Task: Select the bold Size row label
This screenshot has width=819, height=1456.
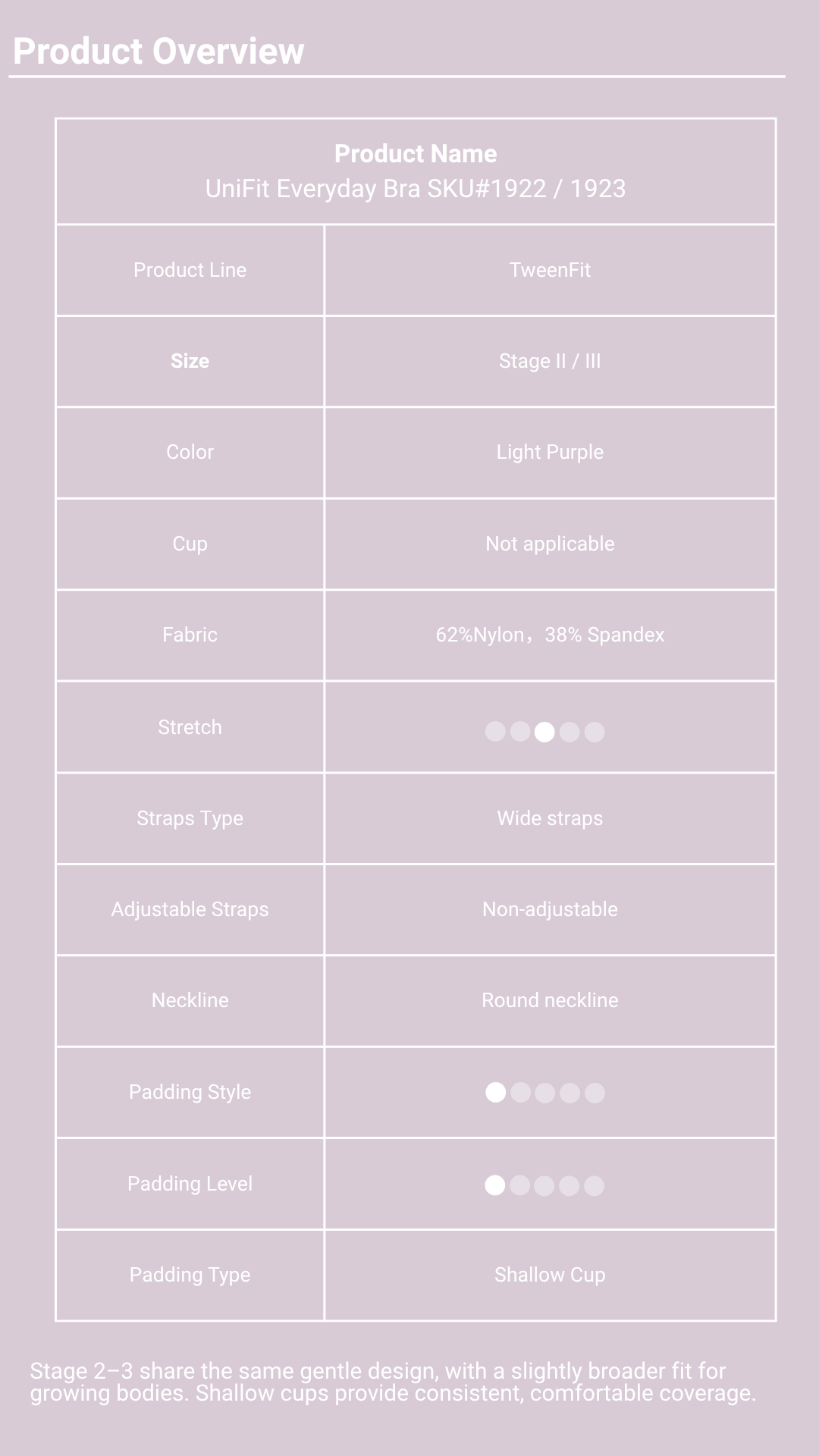Action: (190, 361)
